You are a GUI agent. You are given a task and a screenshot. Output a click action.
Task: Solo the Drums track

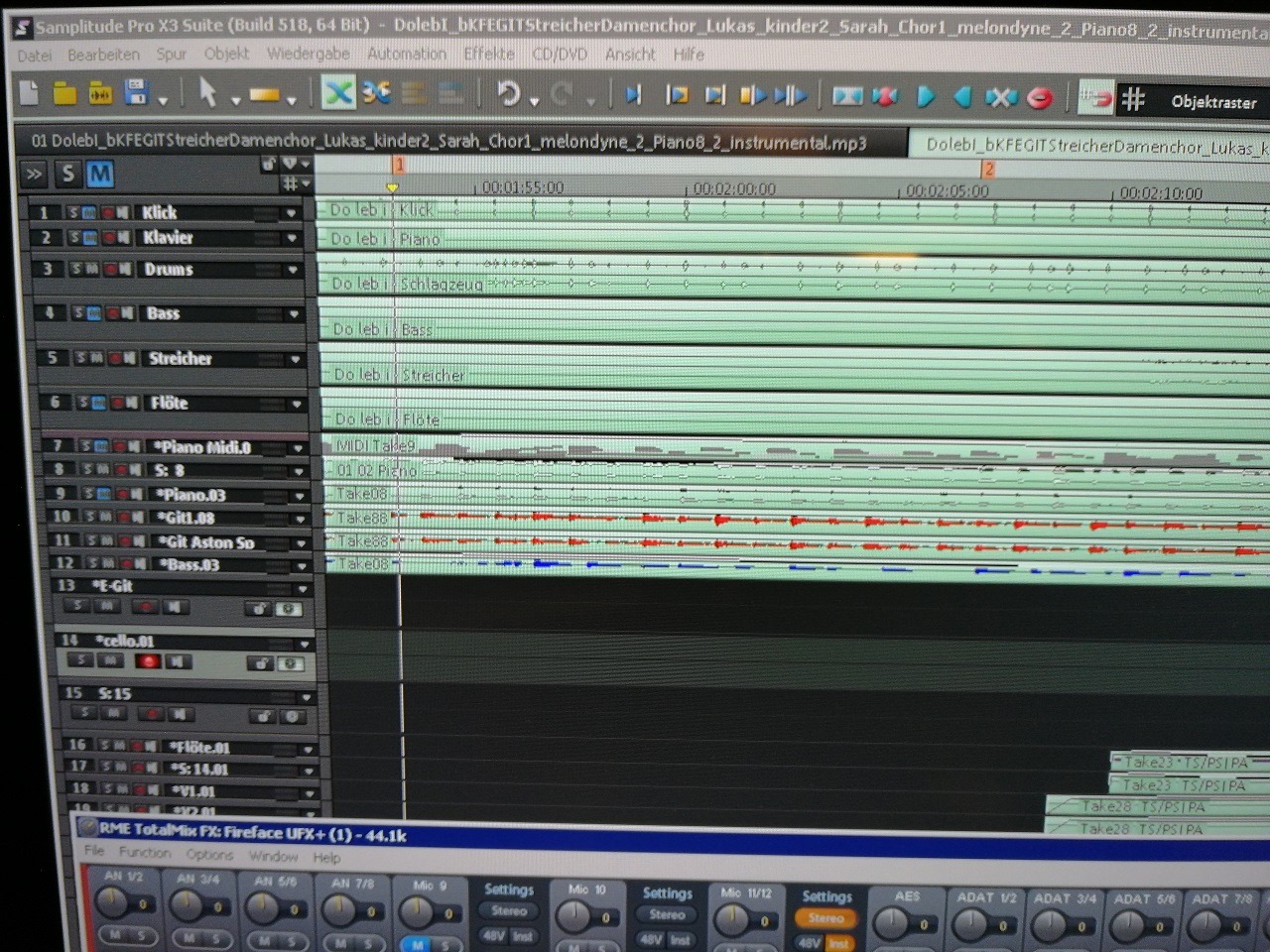[75, 269]
